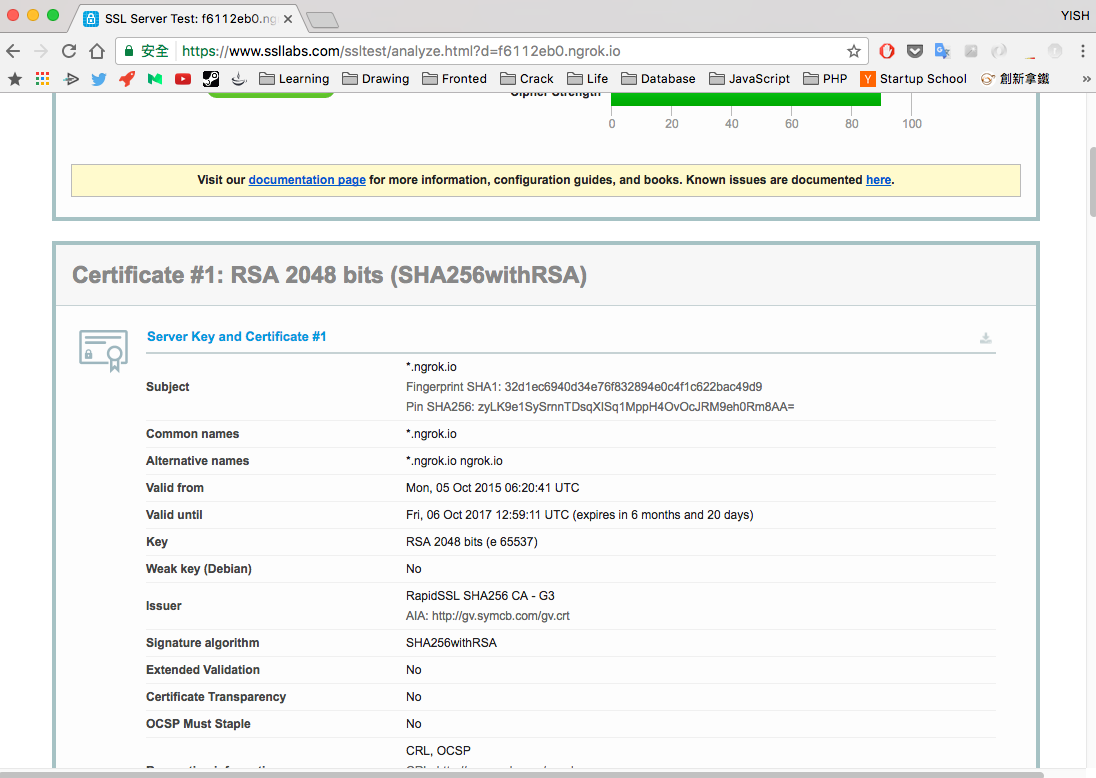Open the Crack bookmarks folder
Viewport: 1096px width, 778px height.
(527, 79)
